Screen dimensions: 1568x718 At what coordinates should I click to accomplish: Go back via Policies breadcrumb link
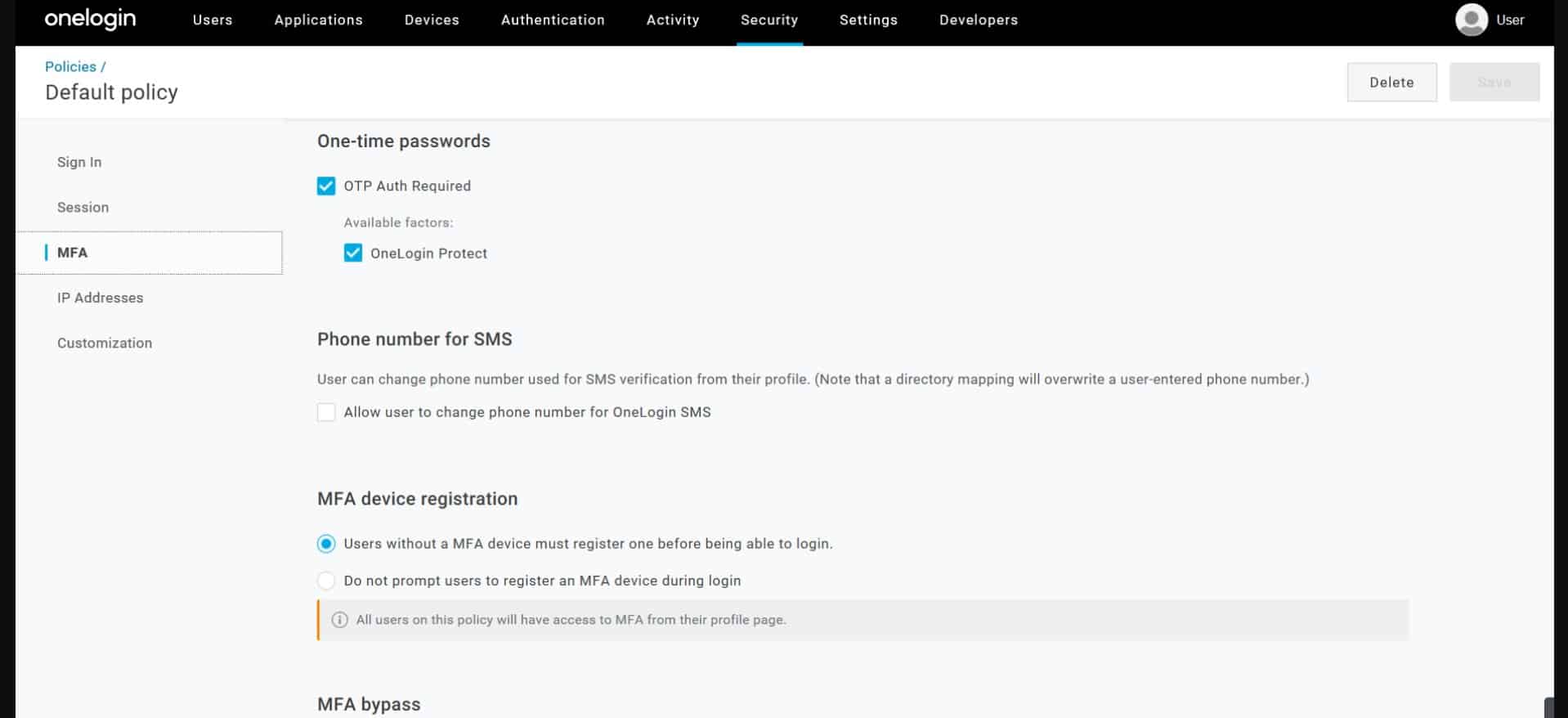(70, 66)
